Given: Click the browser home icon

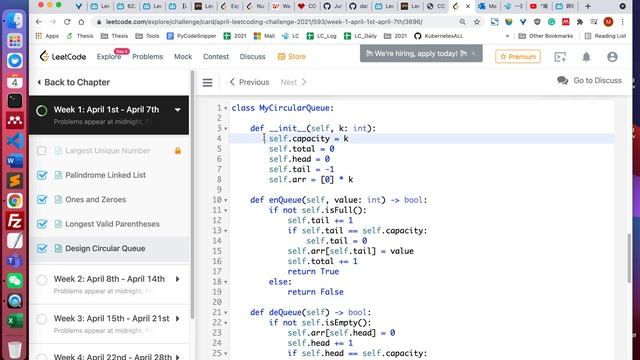Looking at the screenshot, I should tap(81, 22).
